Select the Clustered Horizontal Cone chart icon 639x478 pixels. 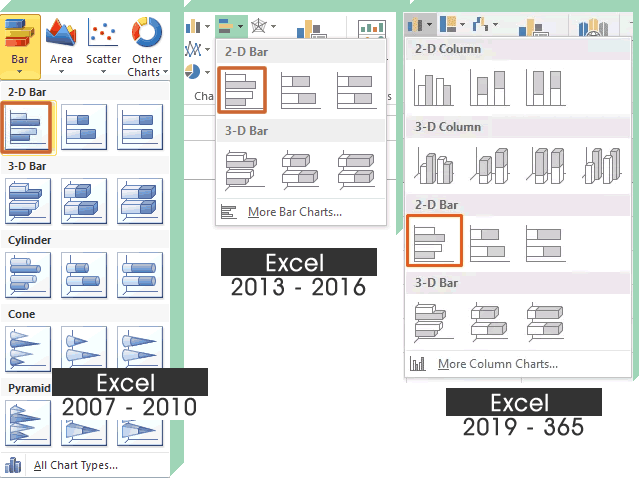click(x=26, y=349)
